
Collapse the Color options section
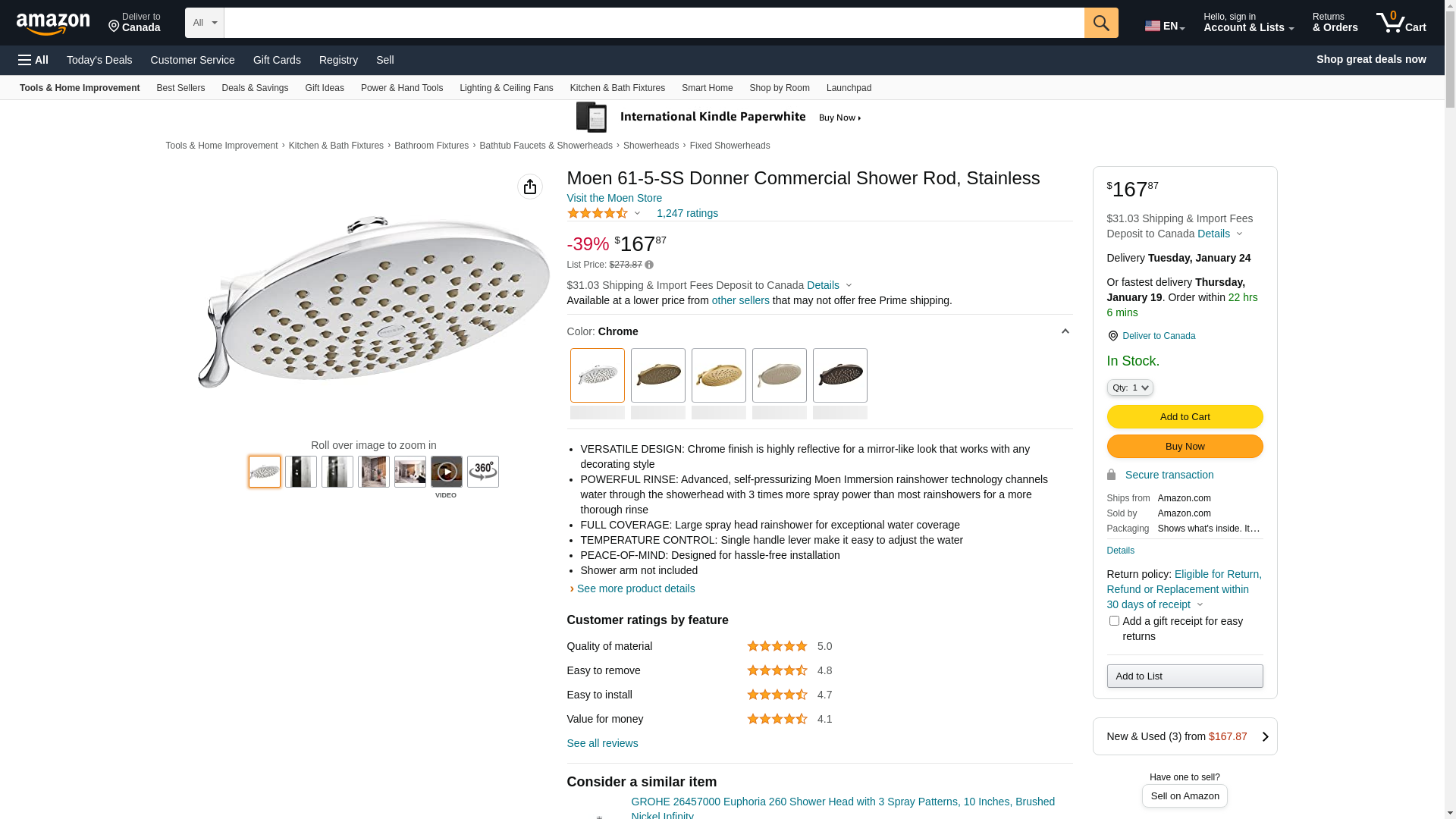pyautogui.click(x=1065, y=331)
